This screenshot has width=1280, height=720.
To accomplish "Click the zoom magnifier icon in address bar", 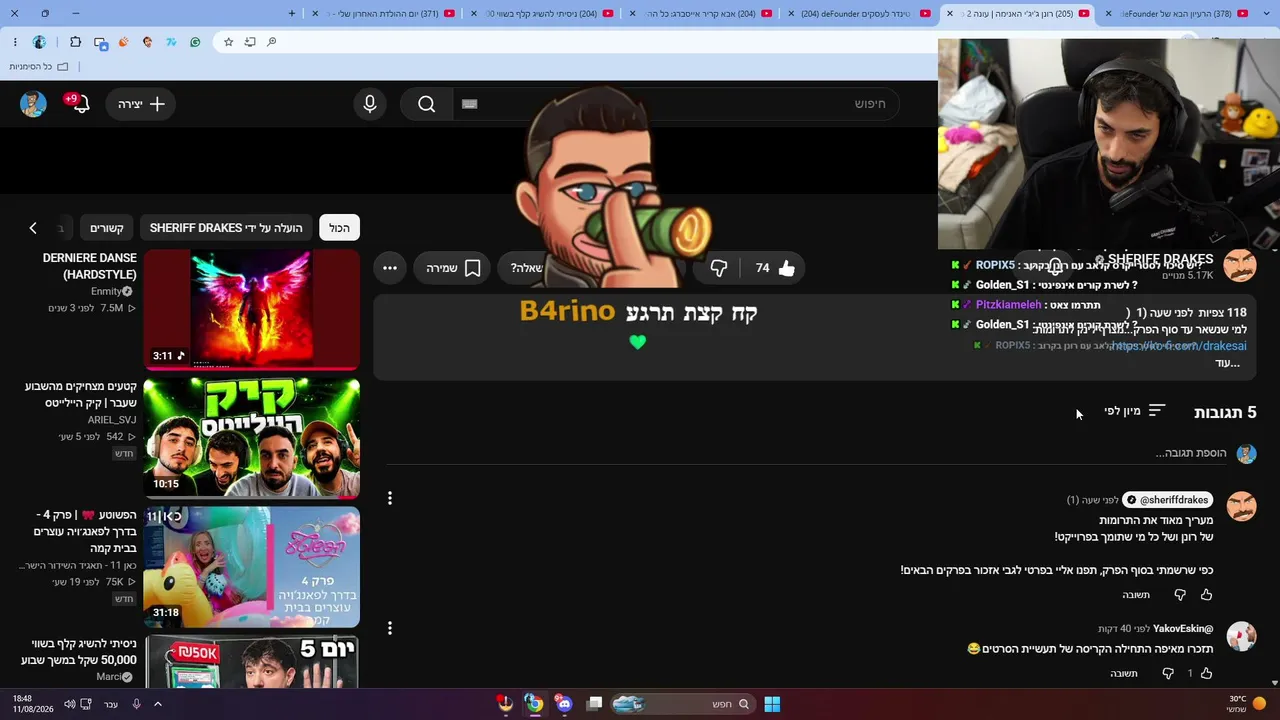I will pyautogui.click(x=271, y=42).
